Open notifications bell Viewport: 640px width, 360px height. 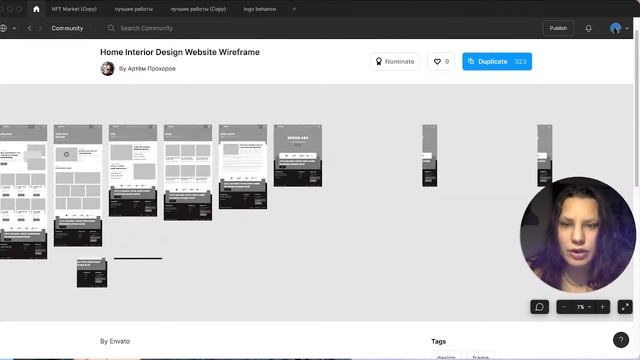click(x=589, y=28)
